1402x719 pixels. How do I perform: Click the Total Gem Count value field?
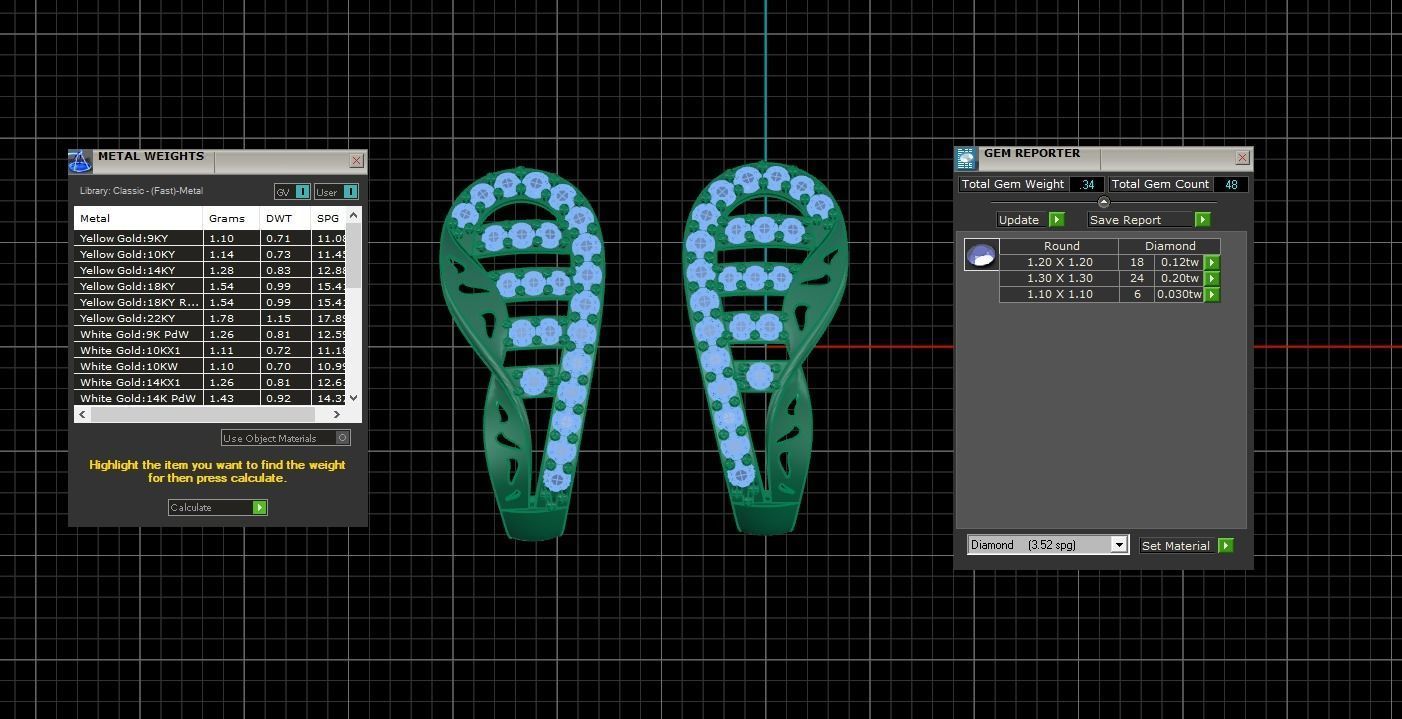(1231, 184)
